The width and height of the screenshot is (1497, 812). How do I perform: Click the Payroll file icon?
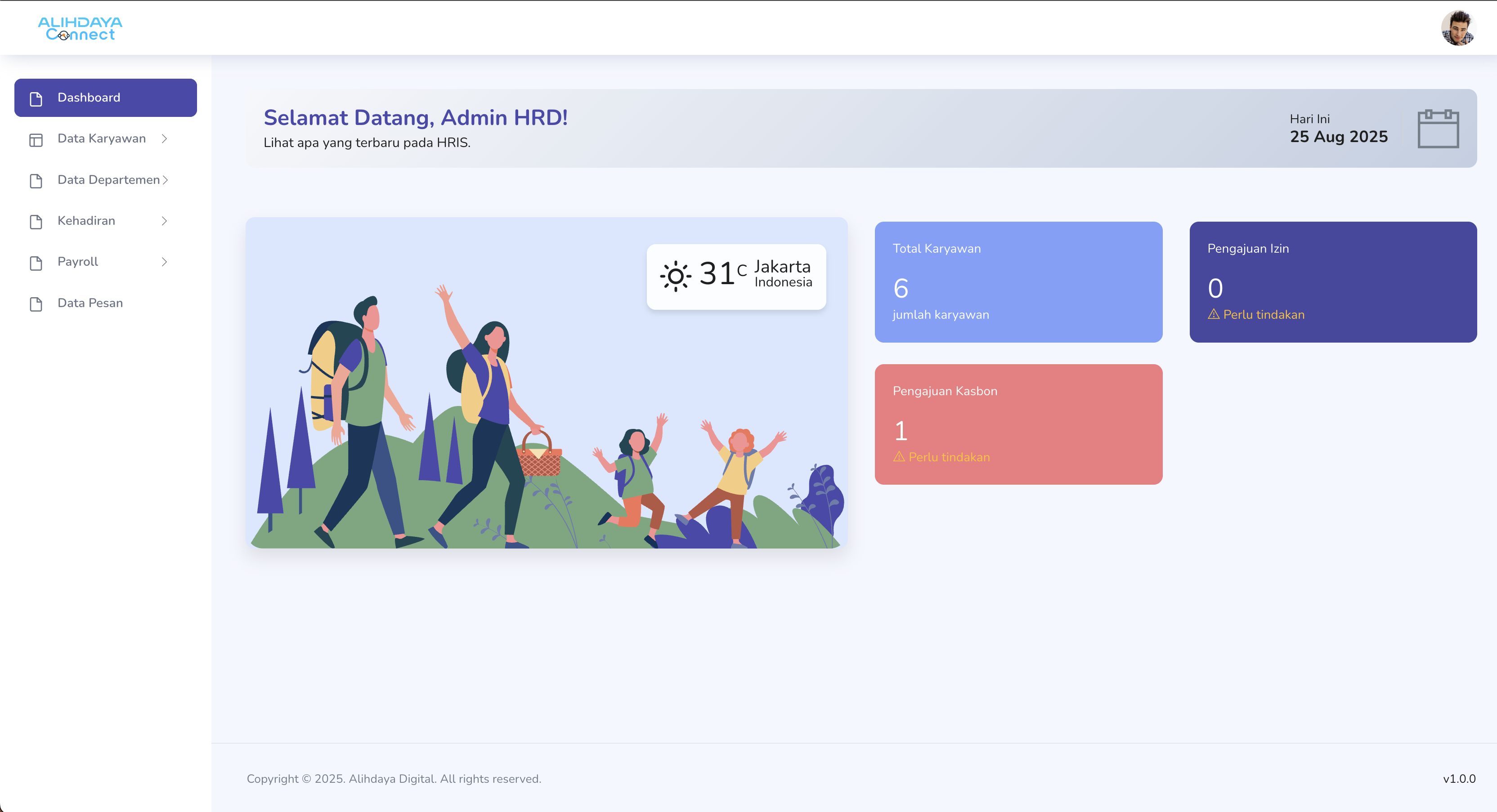tap(36, 263)
